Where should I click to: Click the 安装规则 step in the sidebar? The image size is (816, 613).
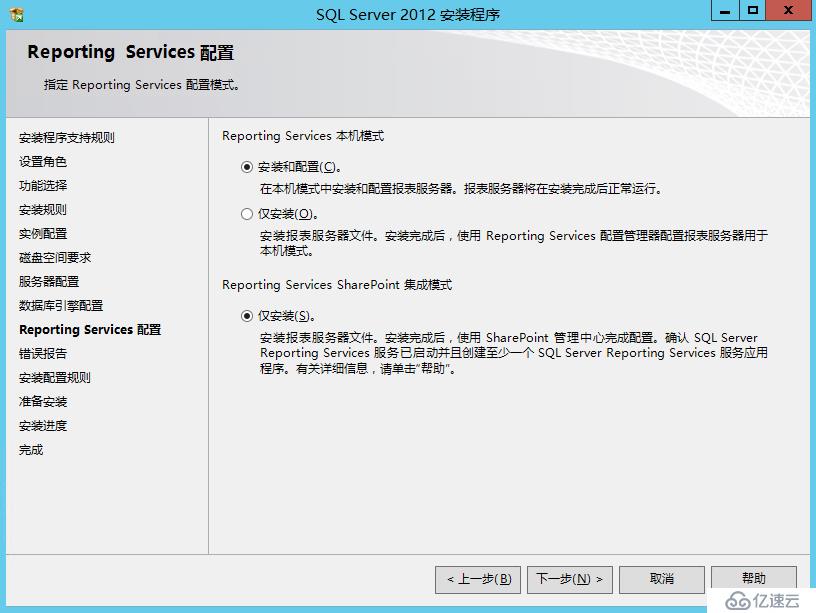point(43,210)
